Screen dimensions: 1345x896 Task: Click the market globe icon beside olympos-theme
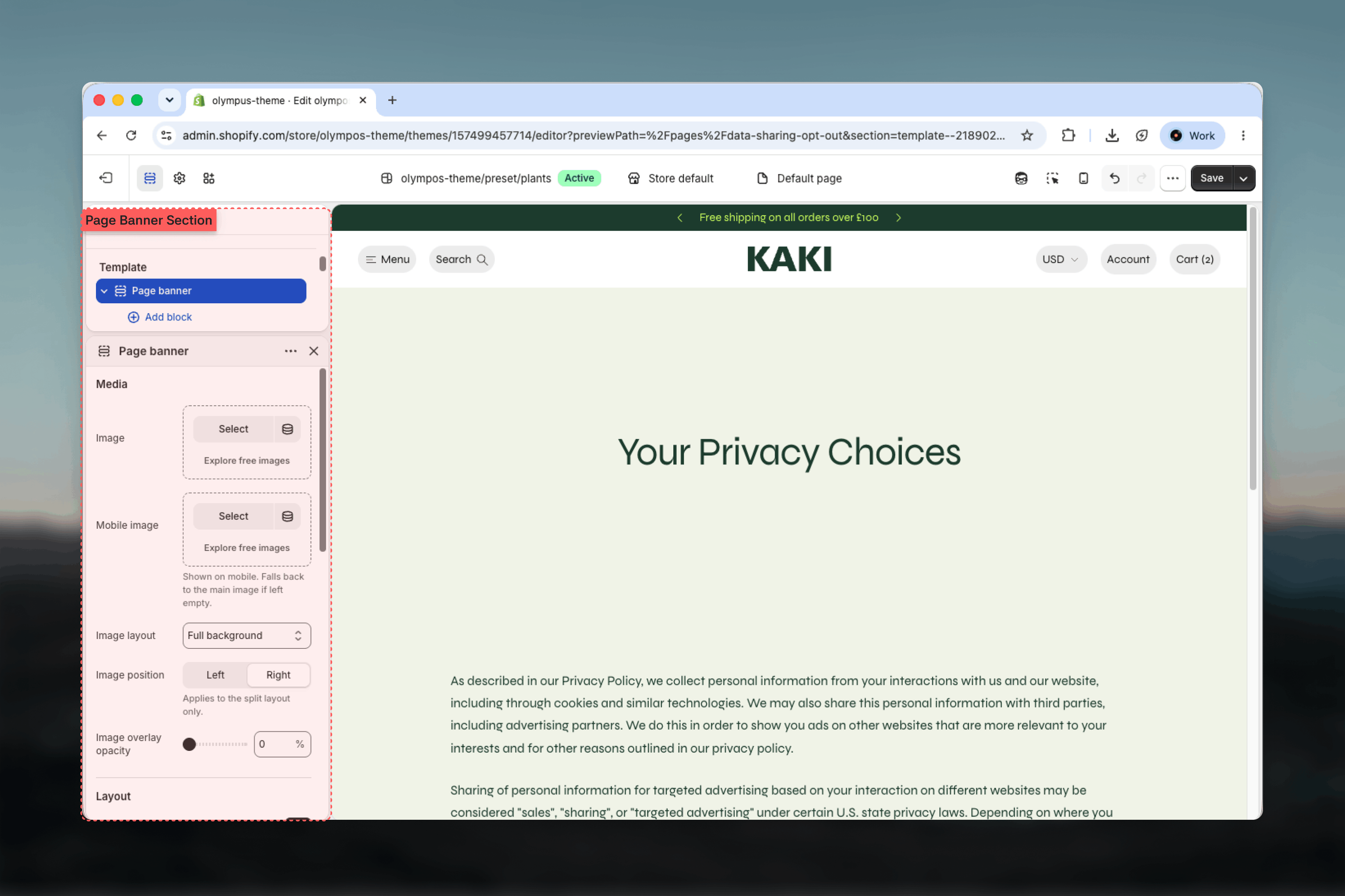pyautogui.click(x=386, y=178)
